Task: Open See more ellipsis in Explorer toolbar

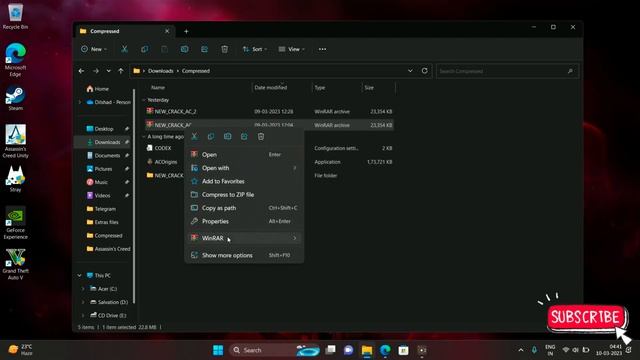Action: click(322, 49)
